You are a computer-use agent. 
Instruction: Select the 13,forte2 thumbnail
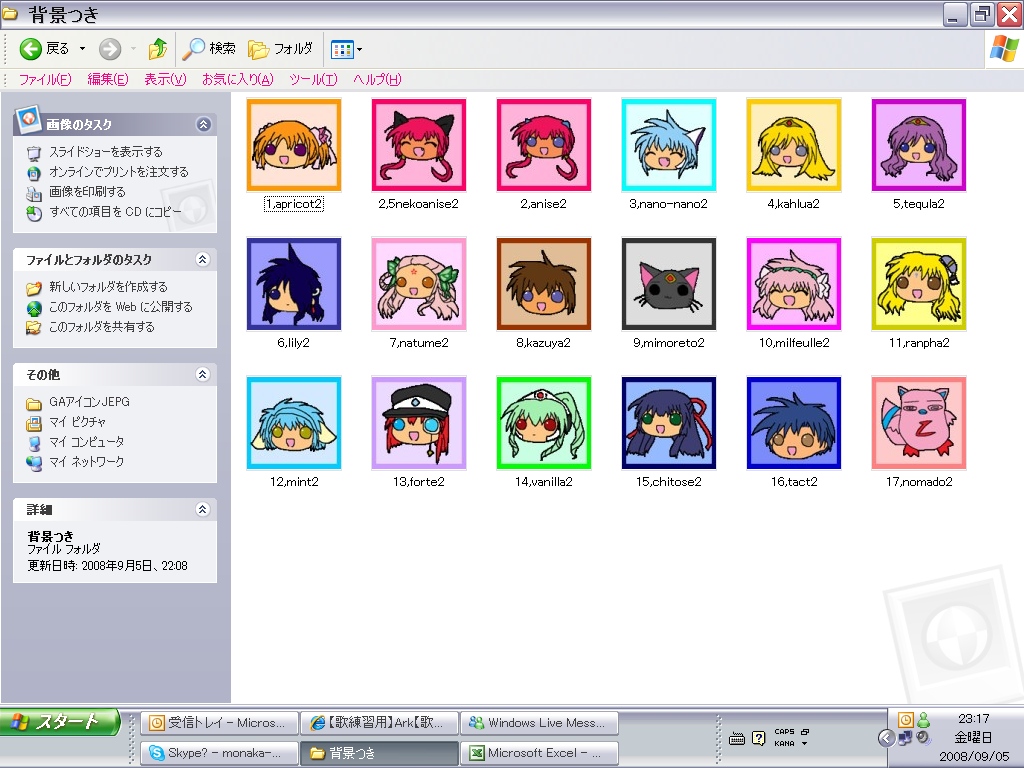pos(419,423)
